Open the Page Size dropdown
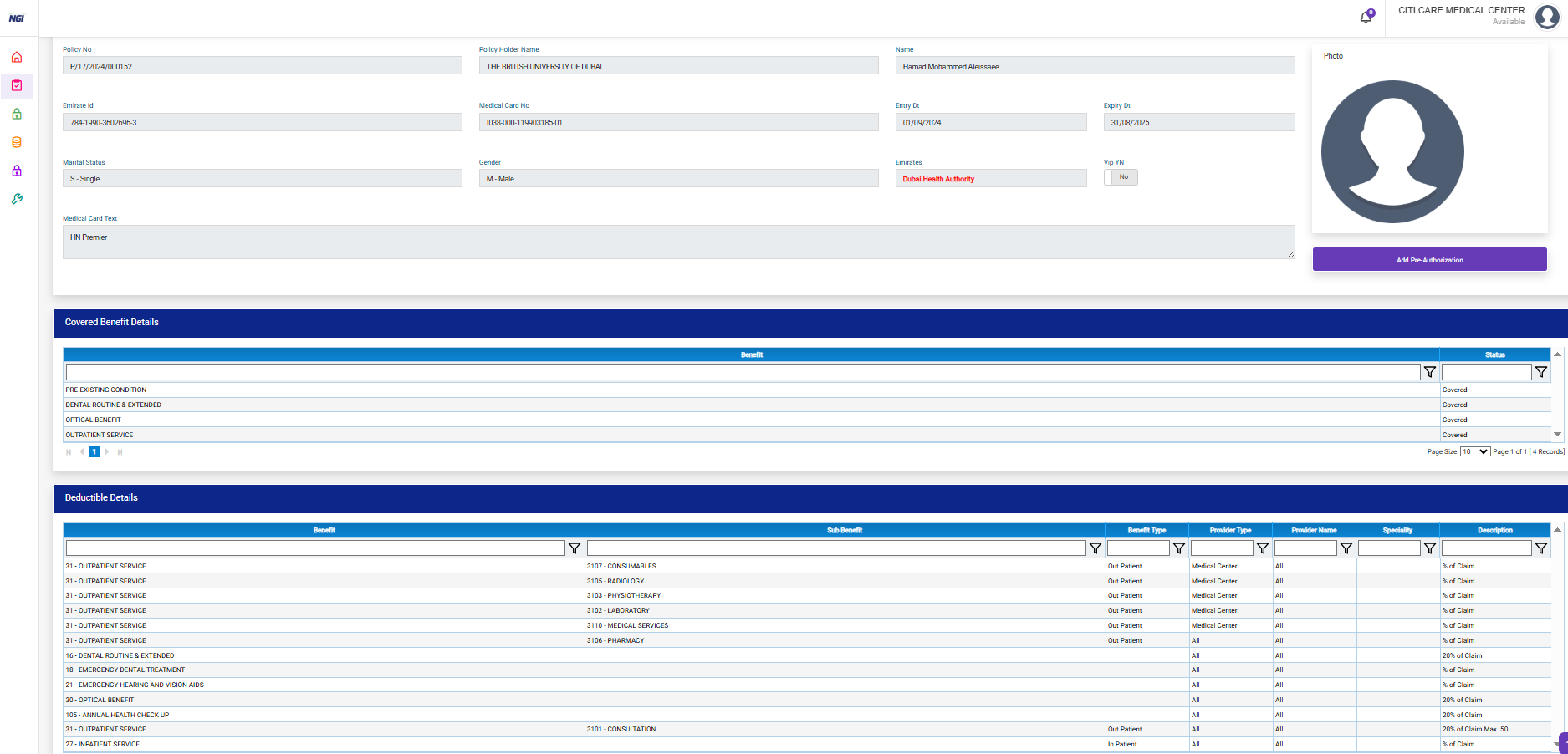The height and width of the screenshot is (754, 1568). 1474,451
